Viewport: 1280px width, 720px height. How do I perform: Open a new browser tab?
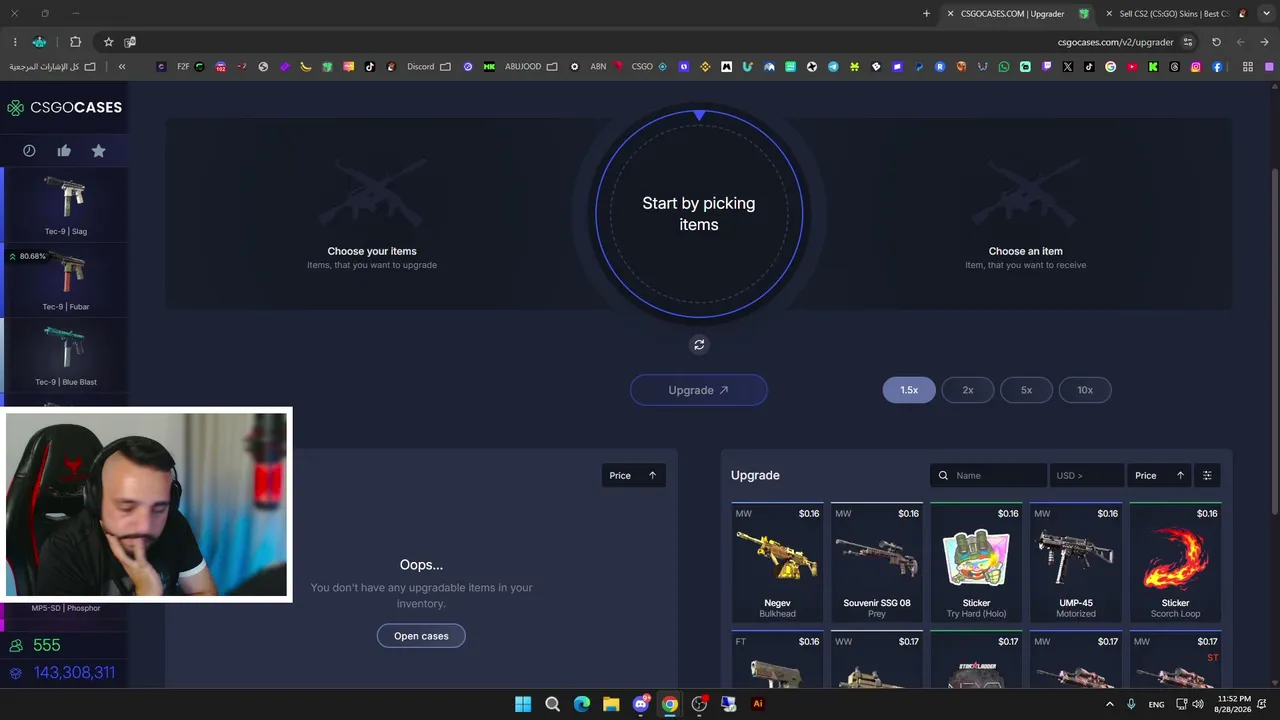[926, 14]
